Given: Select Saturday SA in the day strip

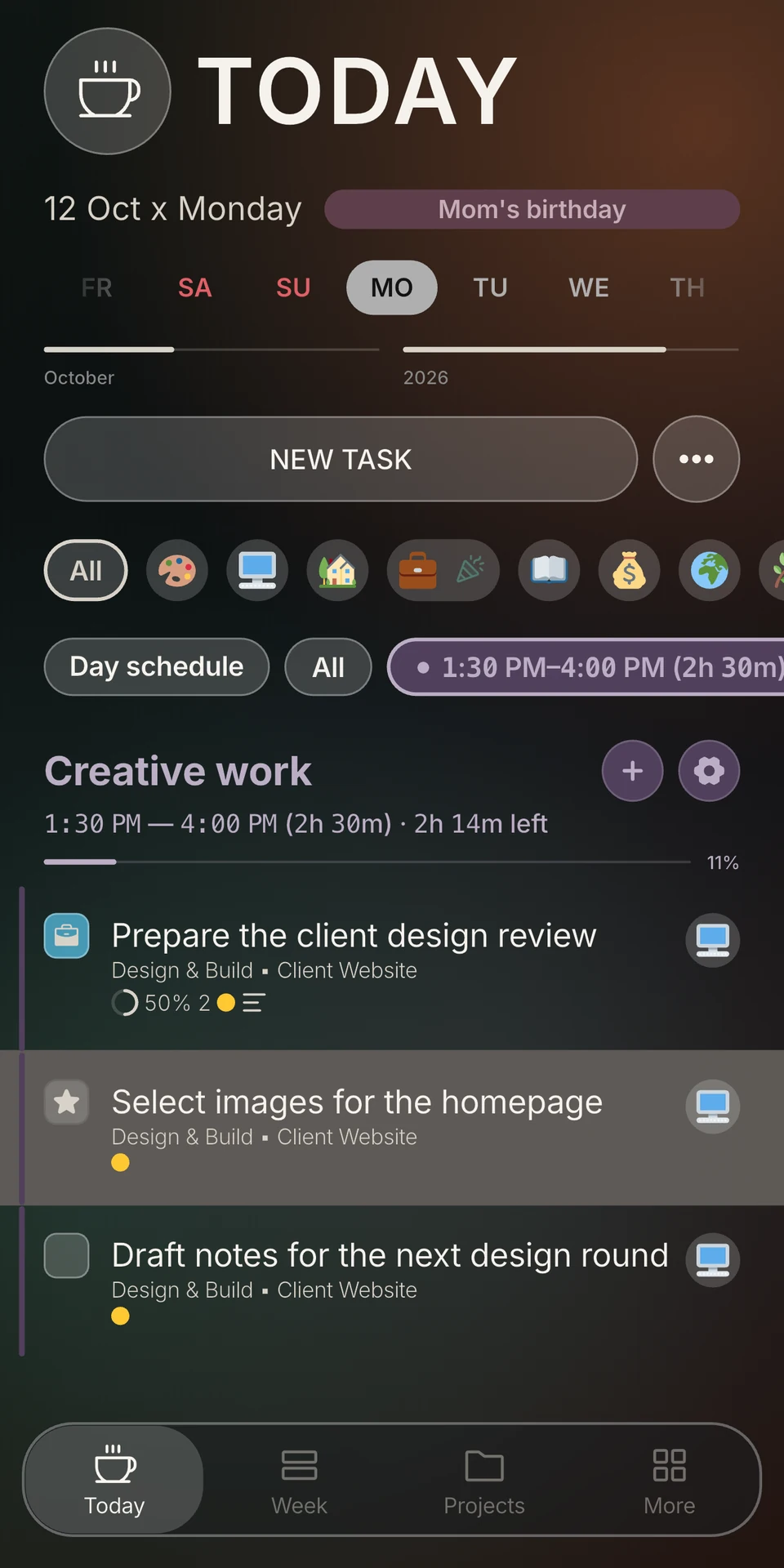Looking at the screenshot, I should [195, 287].
